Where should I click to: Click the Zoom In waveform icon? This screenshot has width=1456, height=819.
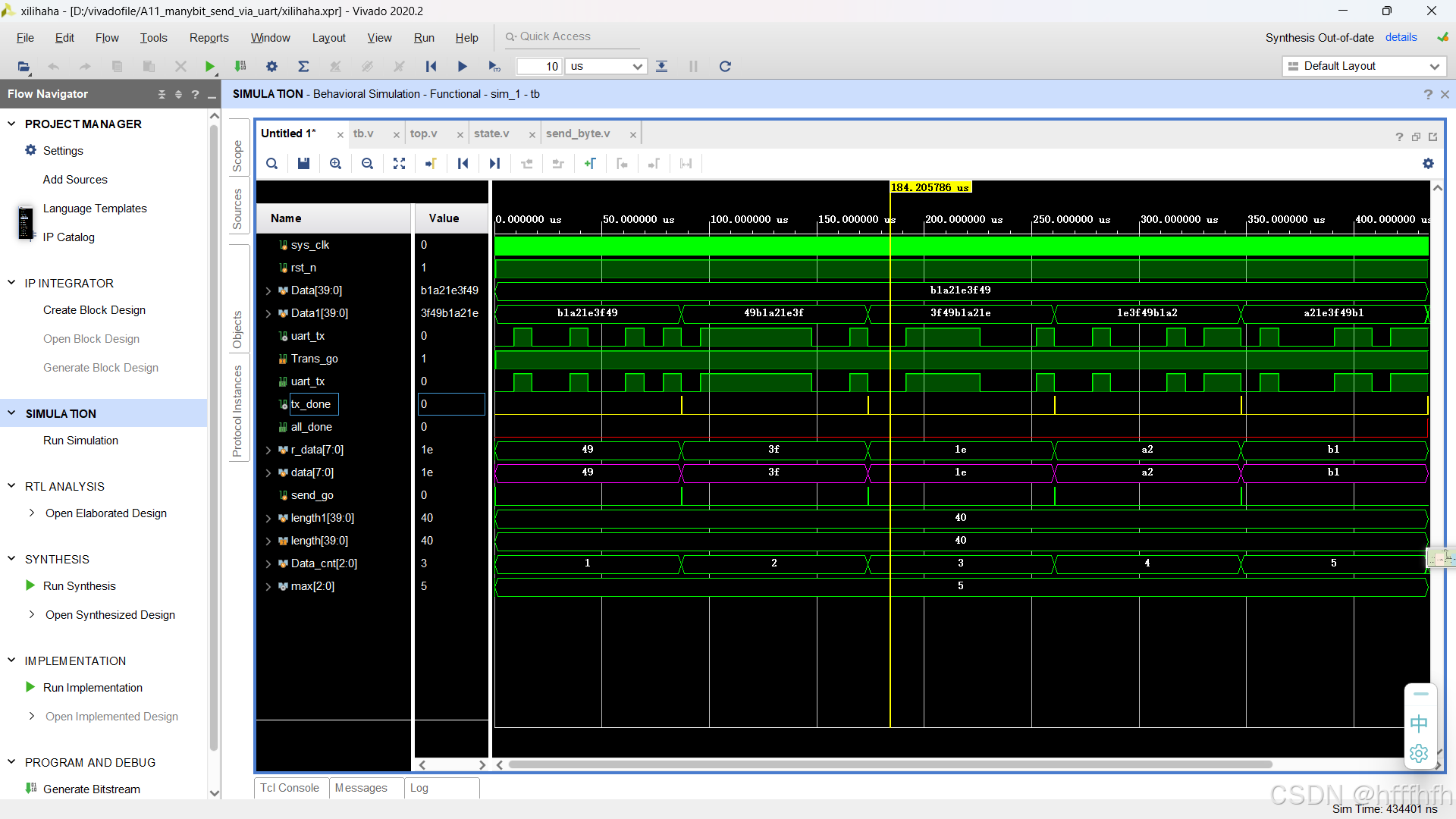pos(335,163)
